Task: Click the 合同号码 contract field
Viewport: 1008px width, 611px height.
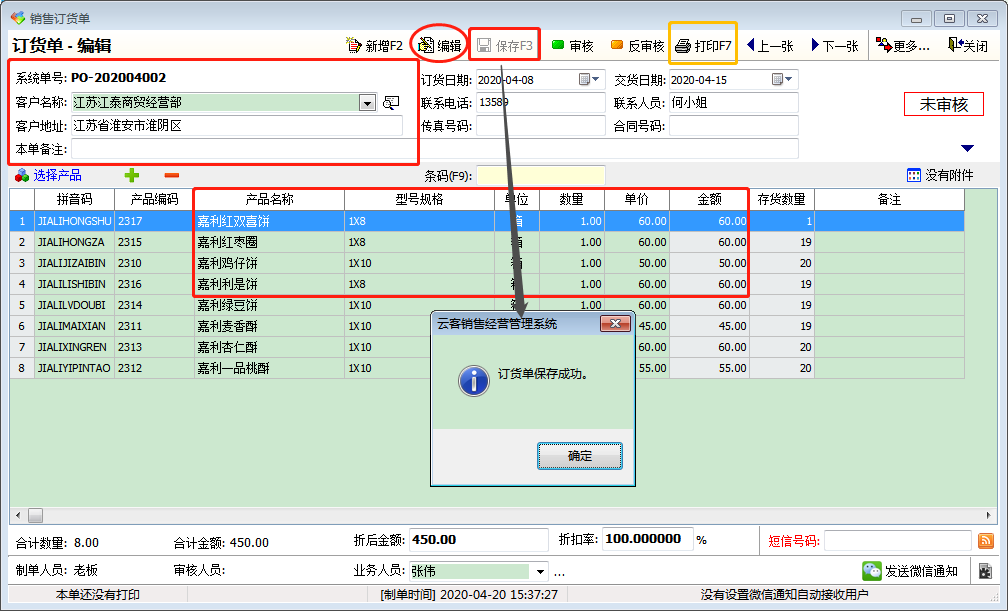Action: pos(734,126)
